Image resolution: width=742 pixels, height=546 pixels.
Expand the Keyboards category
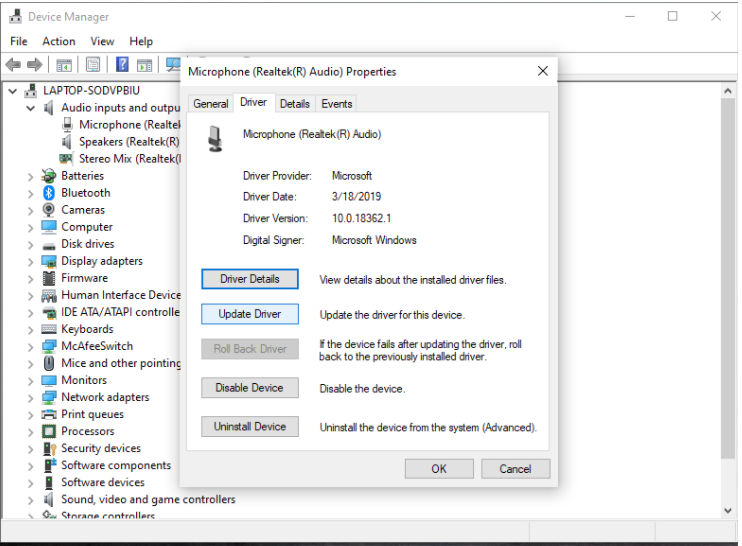click(x=30, y=330)
